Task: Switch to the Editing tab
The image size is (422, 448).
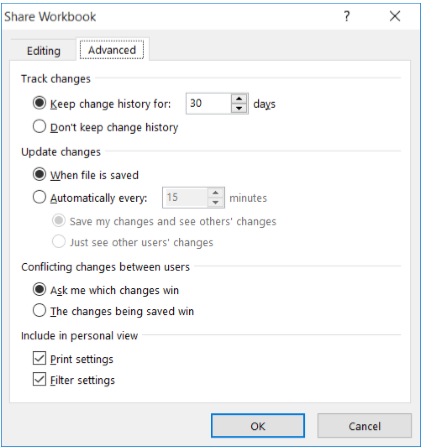Action: [44, 51]
